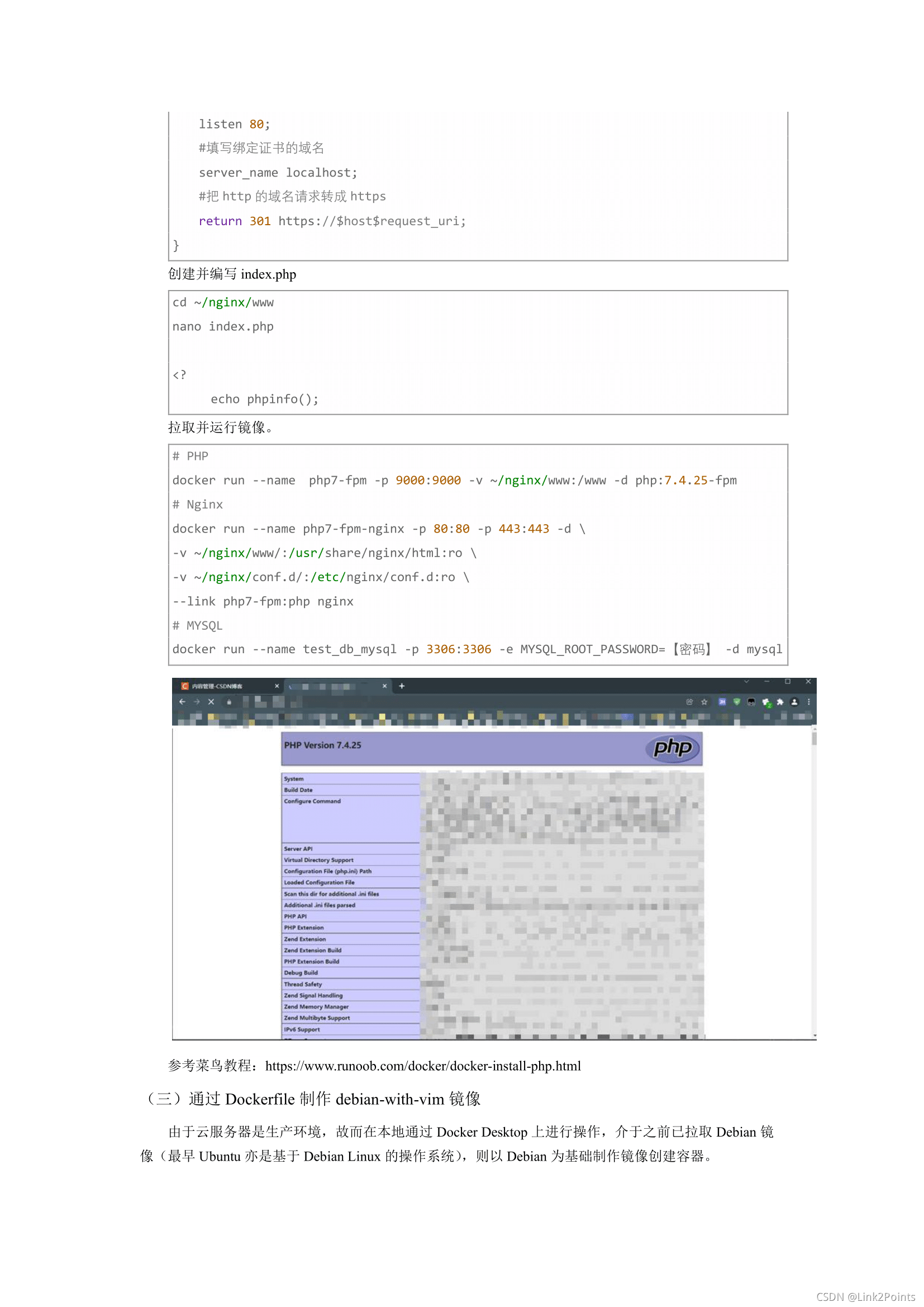Click heading '(三)通过 Dockerfile 制作 debian-with-vim 镜像'
The width and height of the screenshot is (924, 1307).
coord(312,1099)
